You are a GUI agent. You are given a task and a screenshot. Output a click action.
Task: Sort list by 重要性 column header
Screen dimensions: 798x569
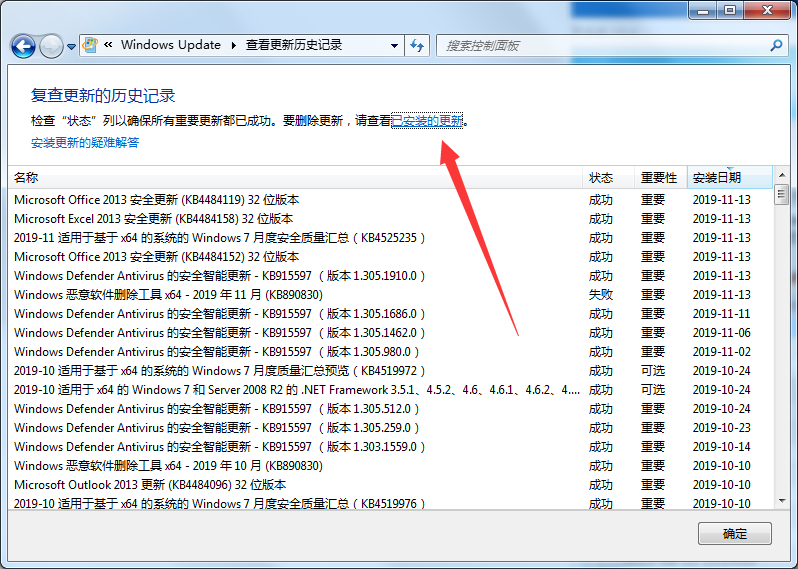pyautogui.click(x=661, y=178)
